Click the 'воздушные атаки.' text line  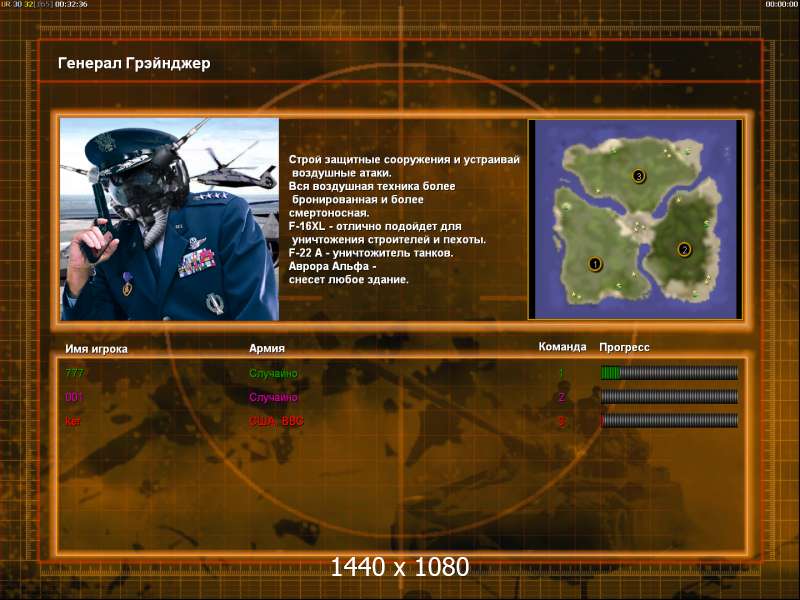point(342,173)
